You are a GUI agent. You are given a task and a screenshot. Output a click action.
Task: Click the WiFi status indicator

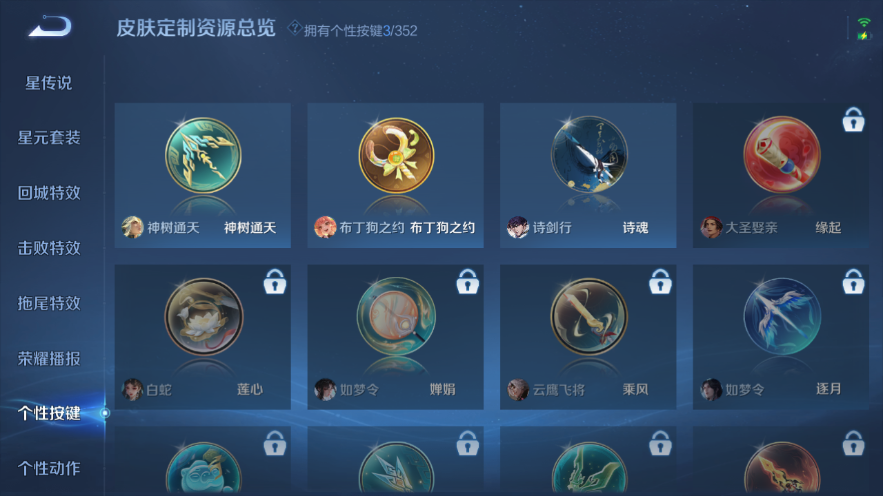(x=864, y=23)
